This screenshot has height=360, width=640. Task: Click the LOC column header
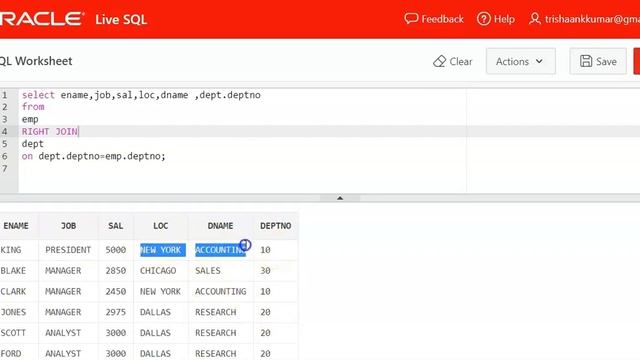click(x=161, y=226)
